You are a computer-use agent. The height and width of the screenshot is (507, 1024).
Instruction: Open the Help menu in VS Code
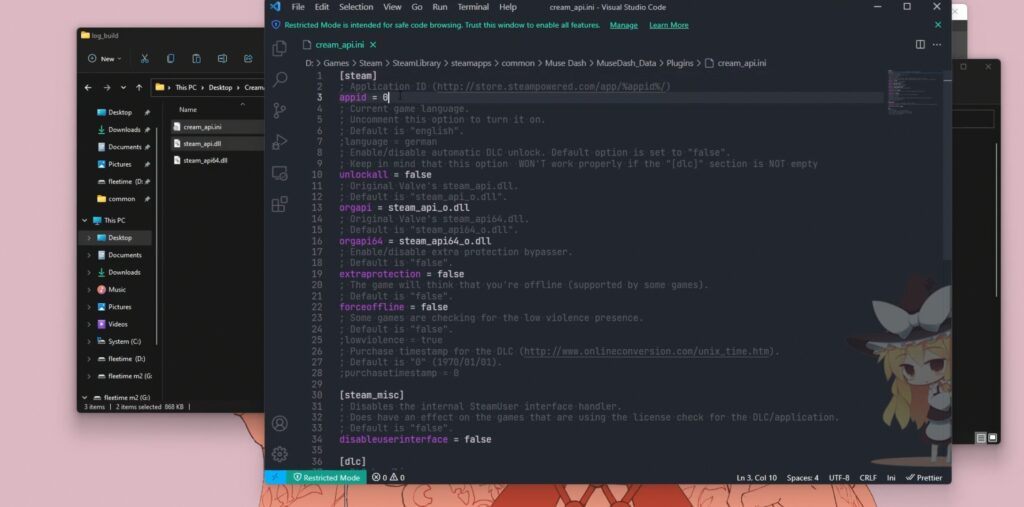[x=507, y=7]
